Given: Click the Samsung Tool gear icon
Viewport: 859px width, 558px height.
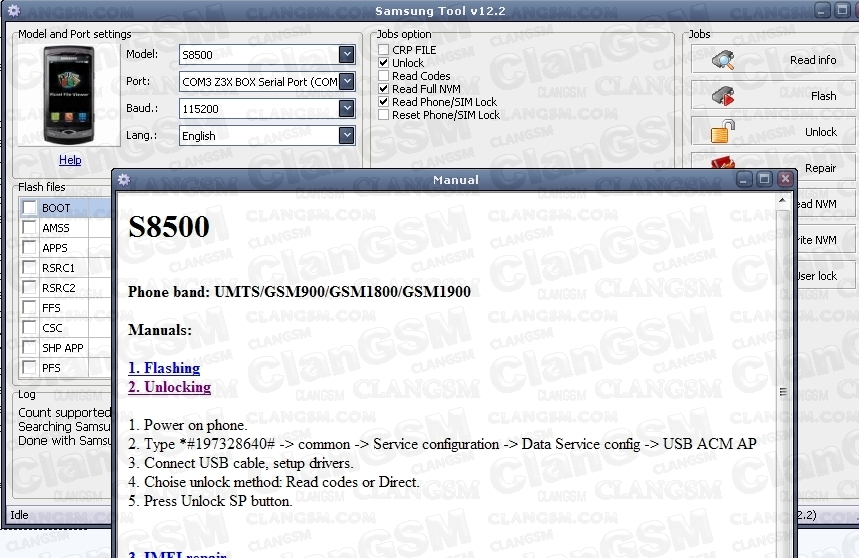Looking at the screenshot, I should [x=14, y=10].
